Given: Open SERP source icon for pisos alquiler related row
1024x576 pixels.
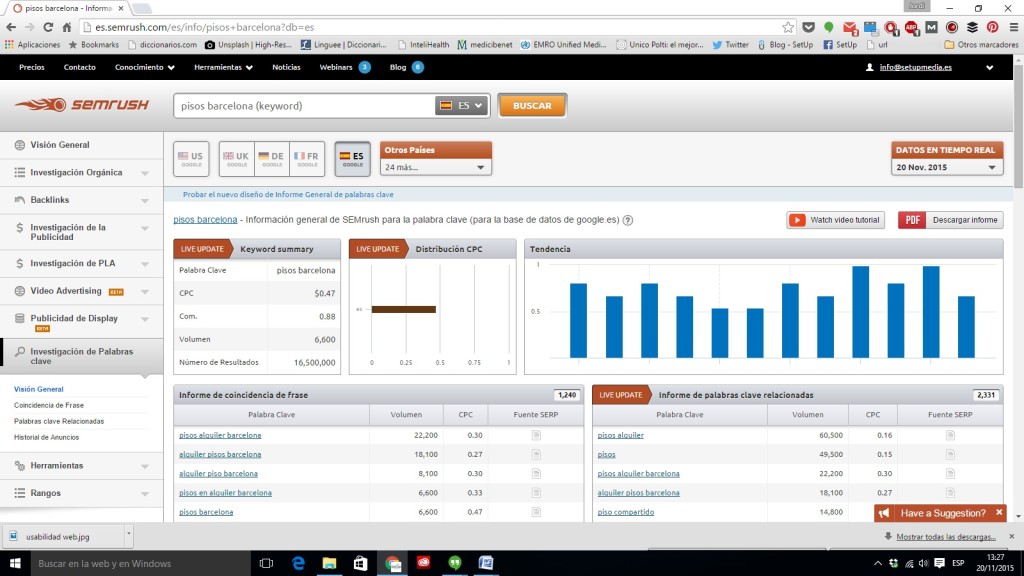Looking at the screenshot, I should point(950,436).
